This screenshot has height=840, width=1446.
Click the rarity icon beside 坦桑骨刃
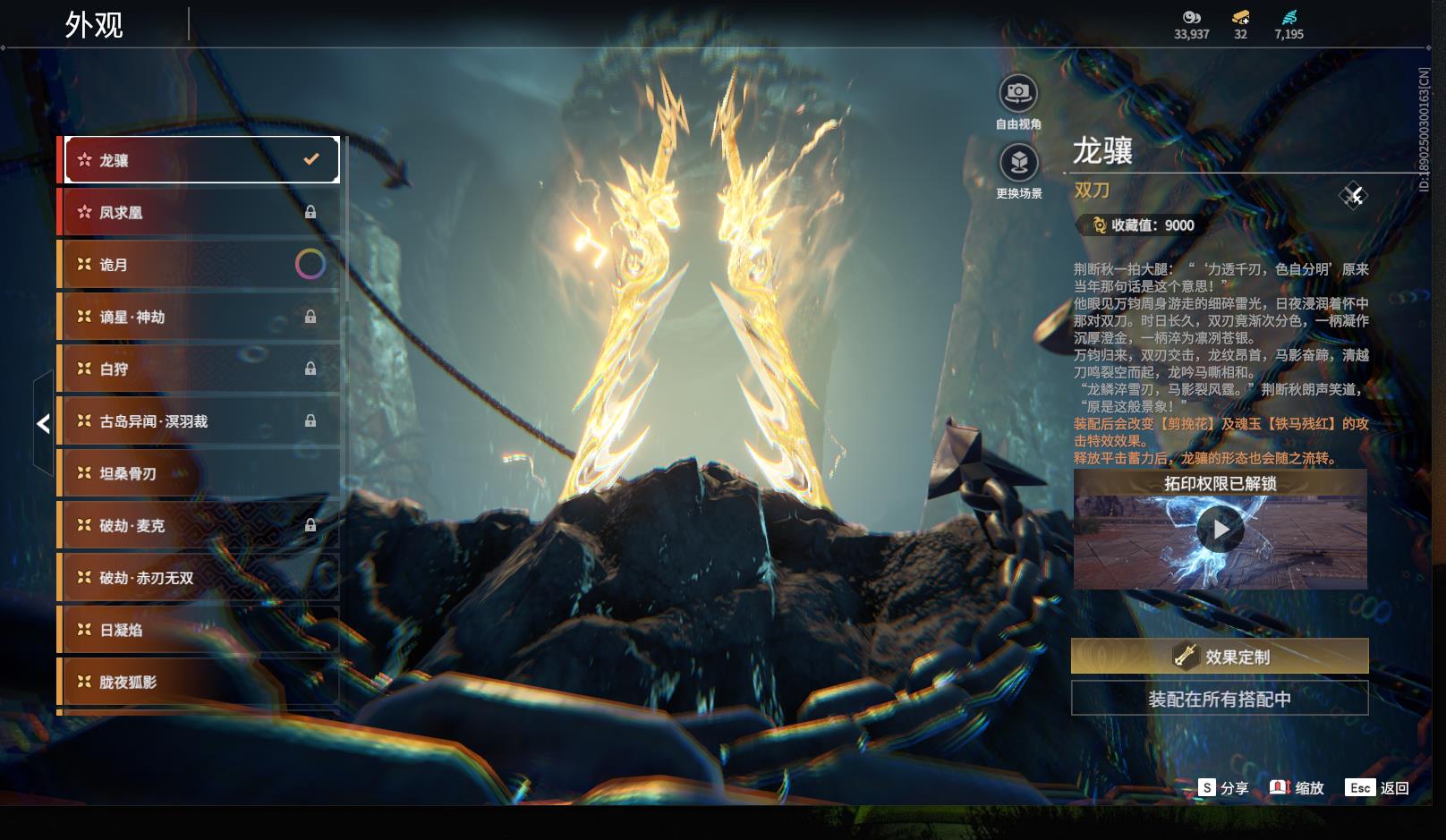click(84, 472)
